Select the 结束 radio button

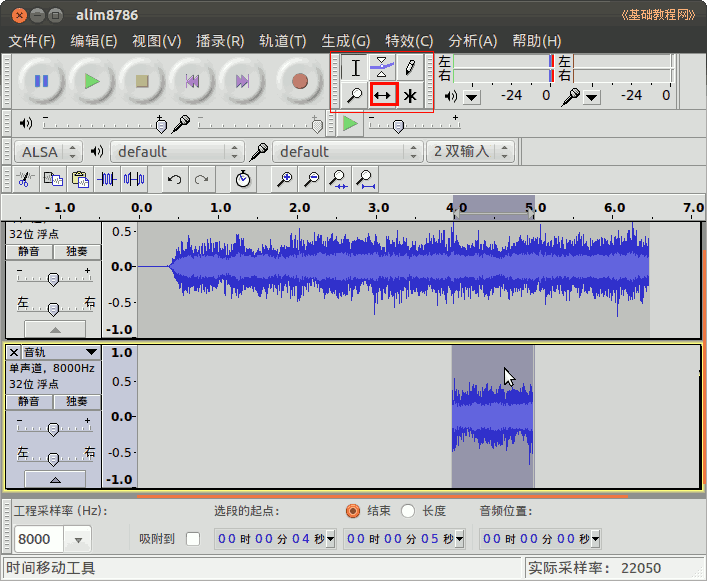pyautogui.click(x=353, y=511)
